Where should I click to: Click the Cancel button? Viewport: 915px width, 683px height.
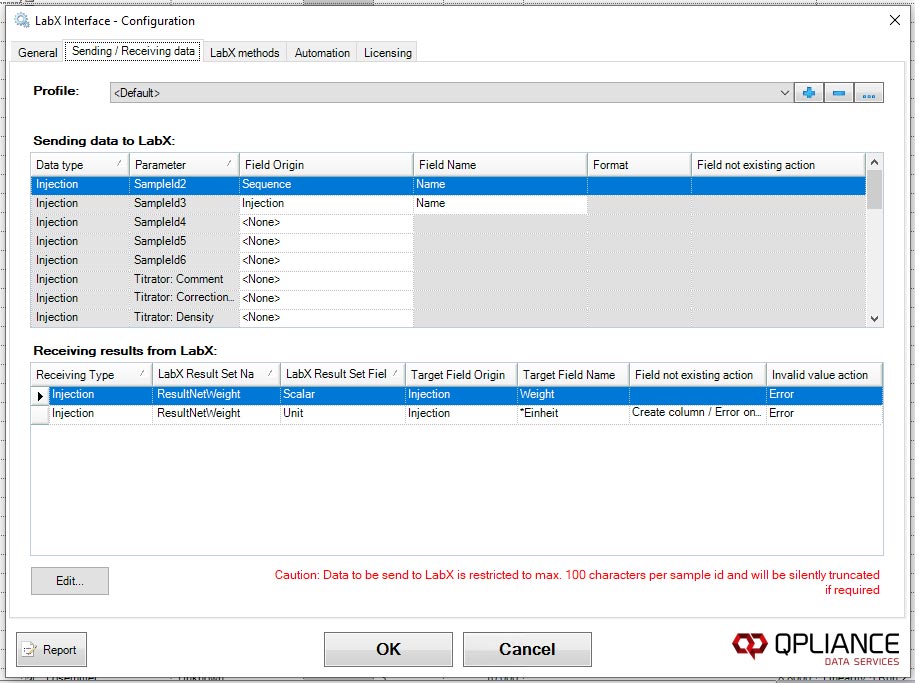coord(527,649)
